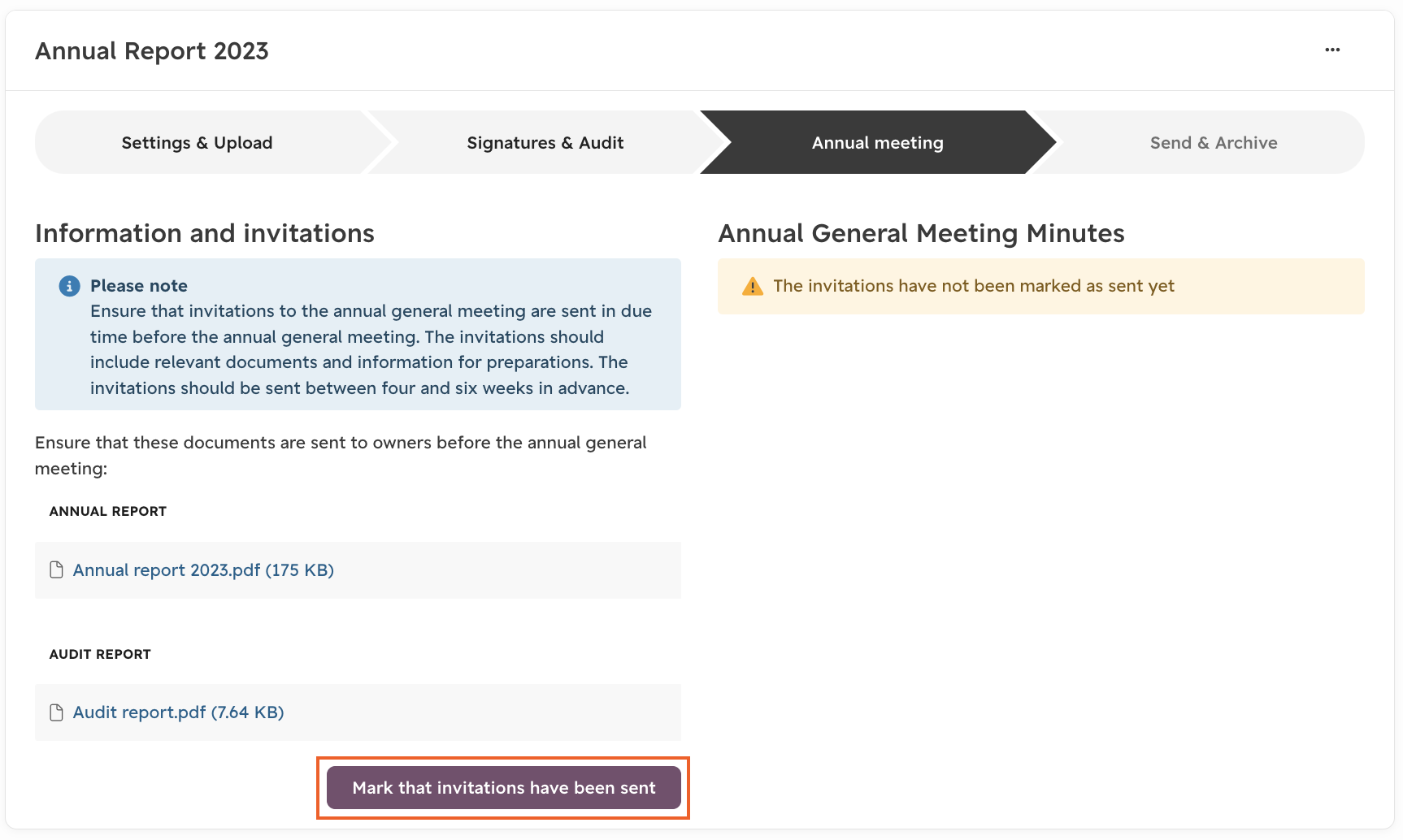Screen dimensions: 1403x840
Task: Click the invitations not marked as sent warning
Action: pyautogui.click(x=1041, y=286)
